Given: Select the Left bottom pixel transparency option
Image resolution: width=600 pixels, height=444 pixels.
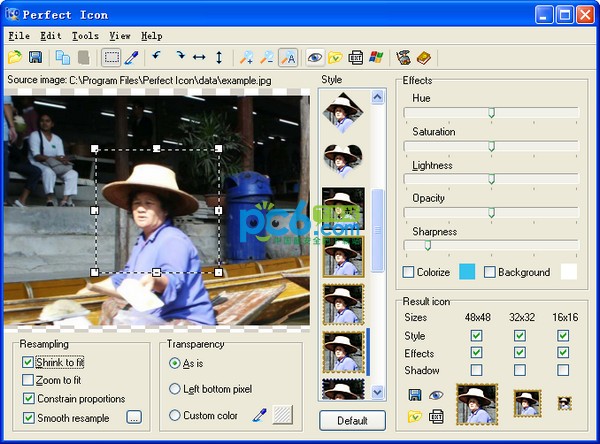Looking at the screenshot, I should point(175,389).
